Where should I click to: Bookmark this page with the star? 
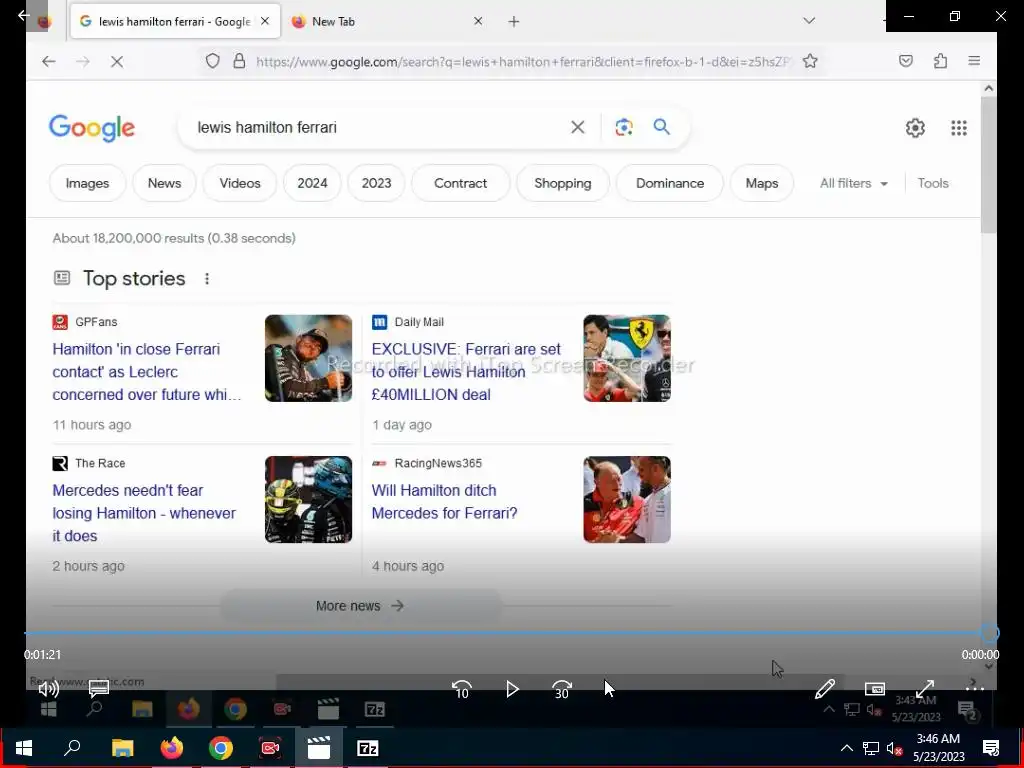[x=810, y=61]
